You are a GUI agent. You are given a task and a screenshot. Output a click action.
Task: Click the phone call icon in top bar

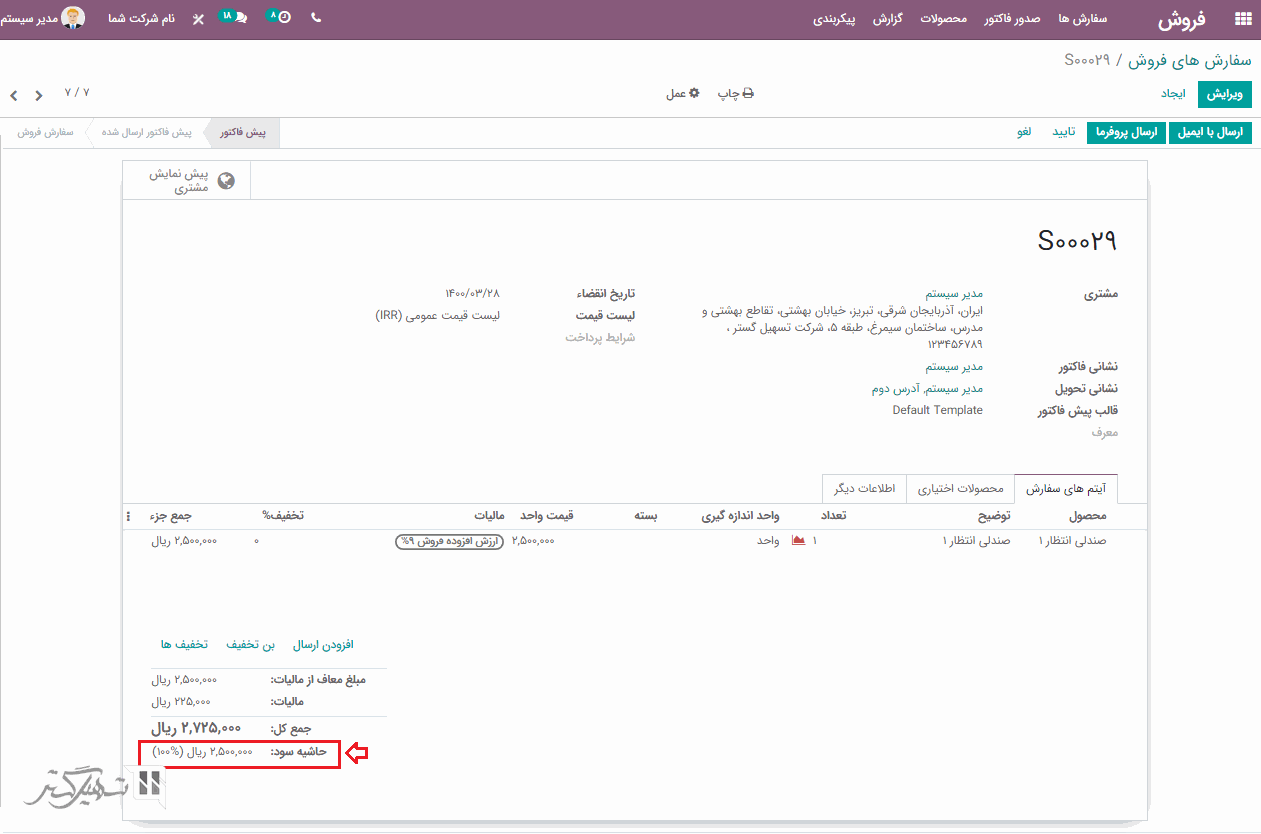tap(317, 18)
